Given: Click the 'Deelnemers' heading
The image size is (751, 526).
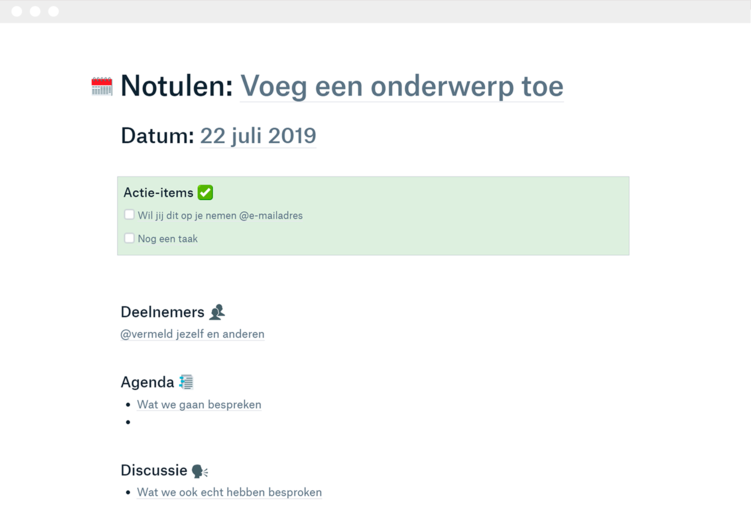Looking at the screenshot, I should [x=162, y=312].
